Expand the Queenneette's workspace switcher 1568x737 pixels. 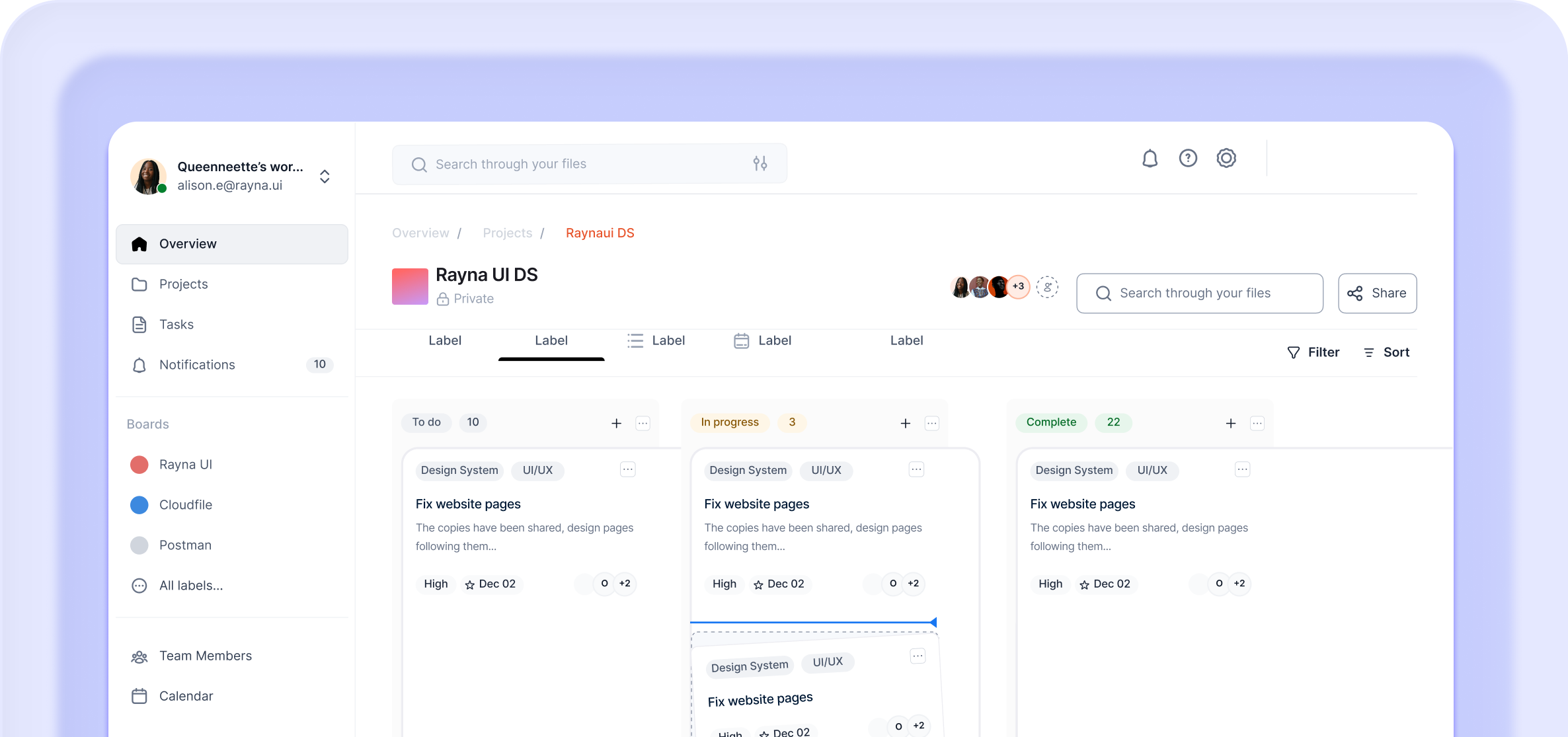click(x=325, y=176)
